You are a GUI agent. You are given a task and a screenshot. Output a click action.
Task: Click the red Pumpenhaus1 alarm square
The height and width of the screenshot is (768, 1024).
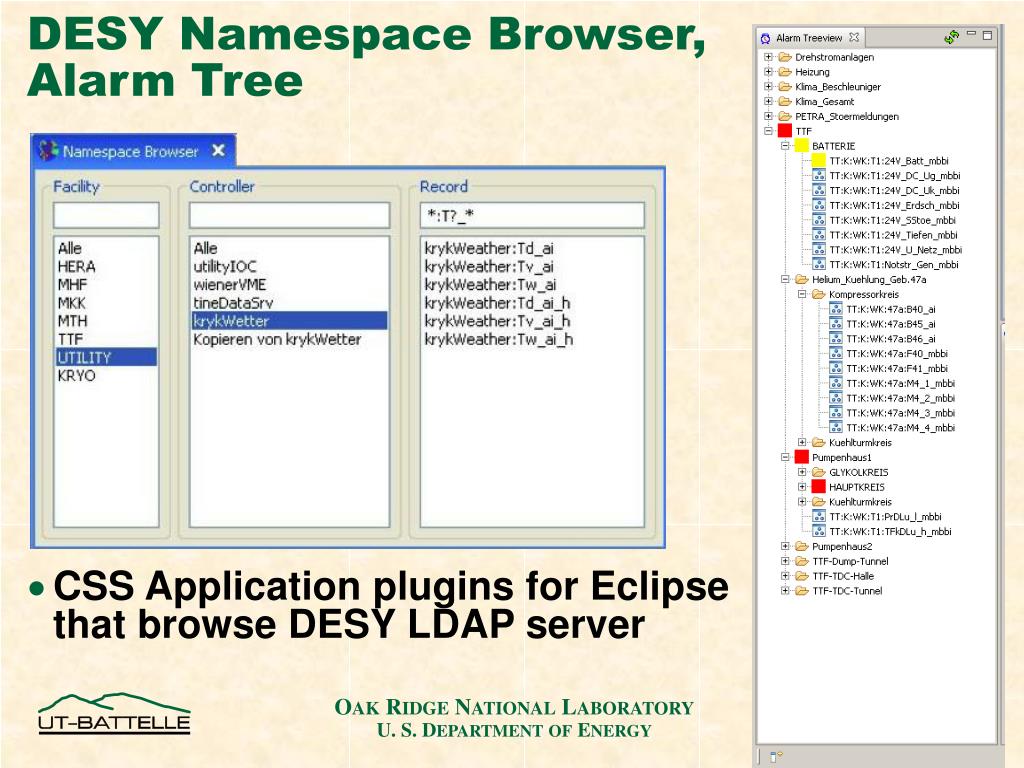pos(802,457)
